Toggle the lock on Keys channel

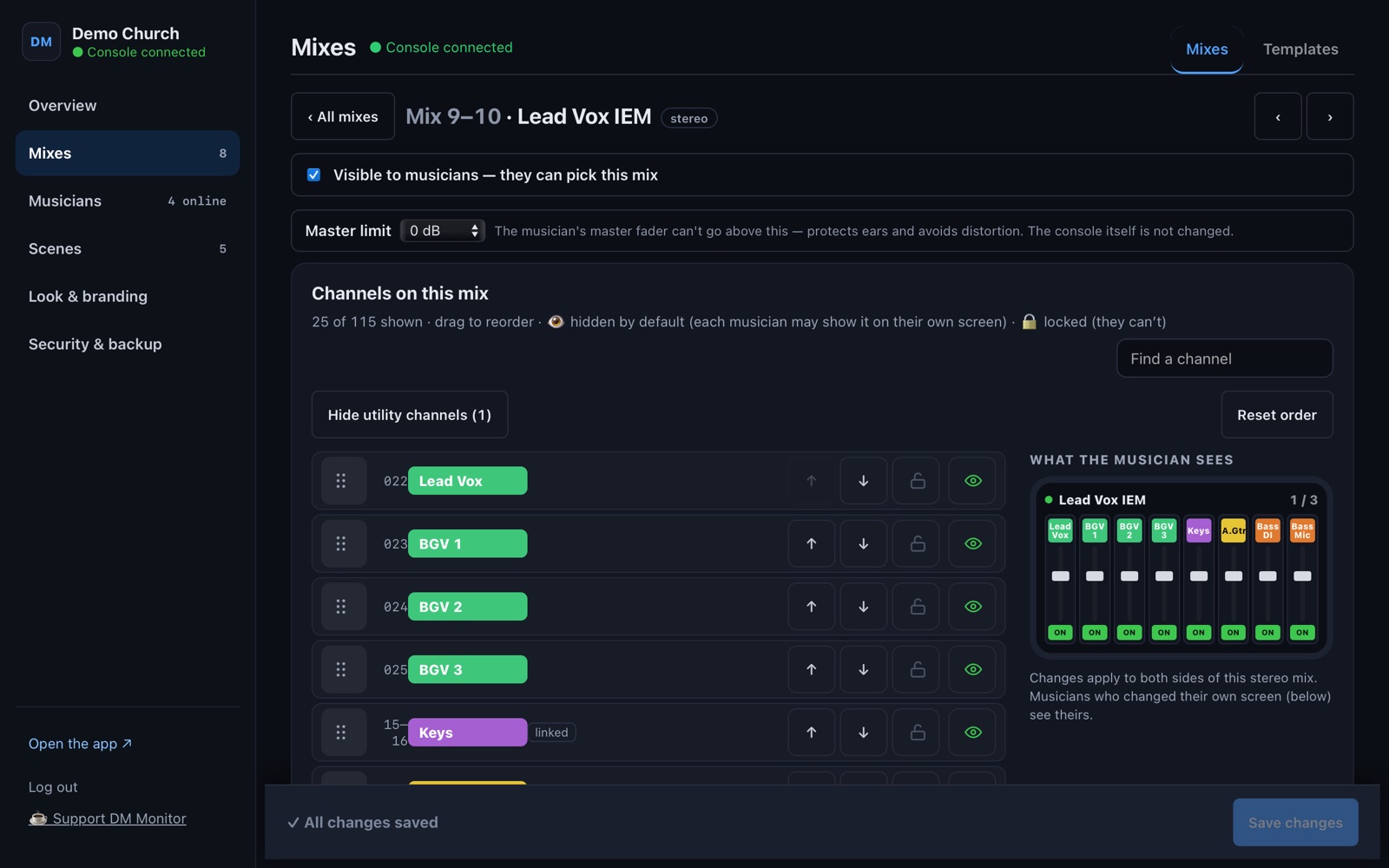pos(917,733)
